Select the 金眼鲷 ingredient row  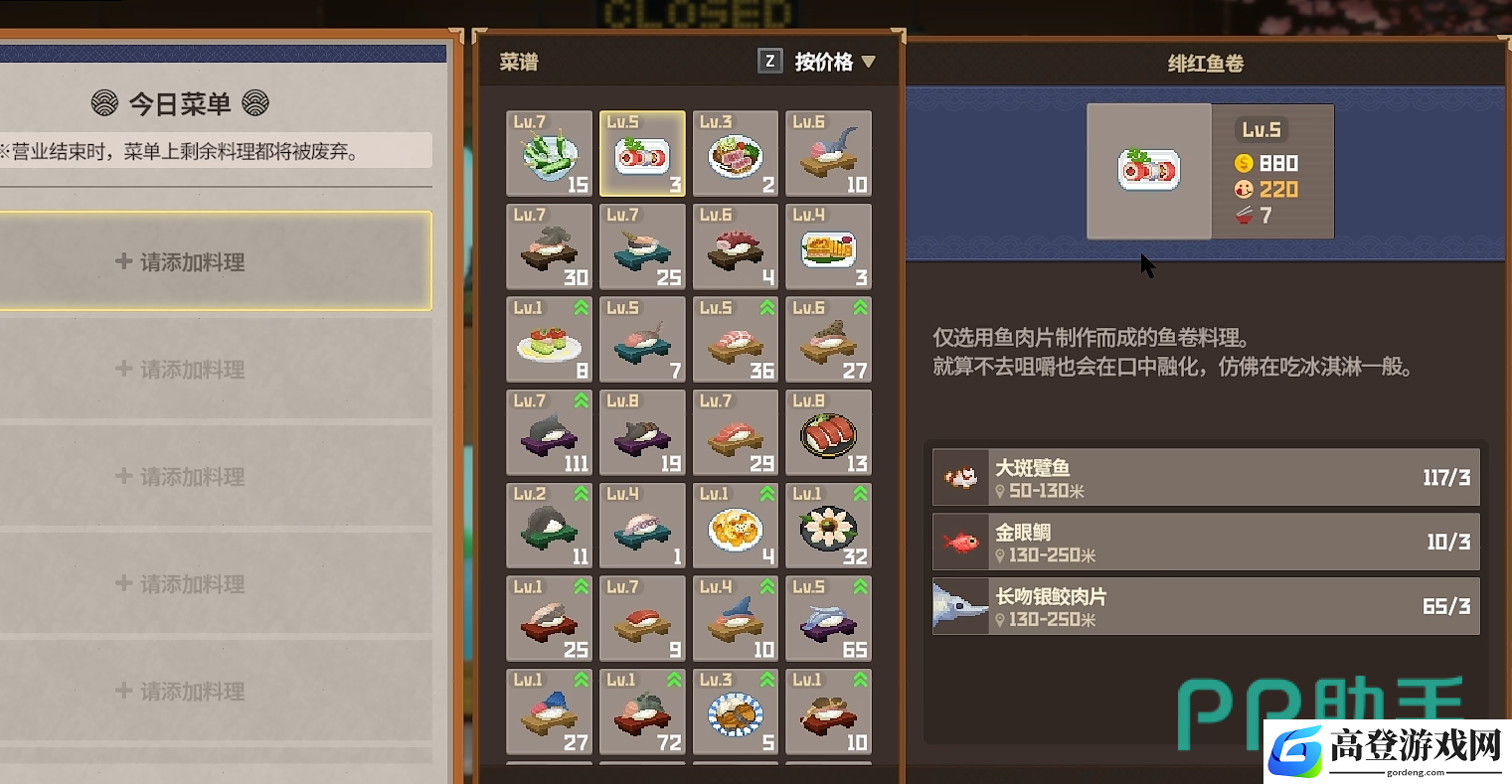point(1206,542)
